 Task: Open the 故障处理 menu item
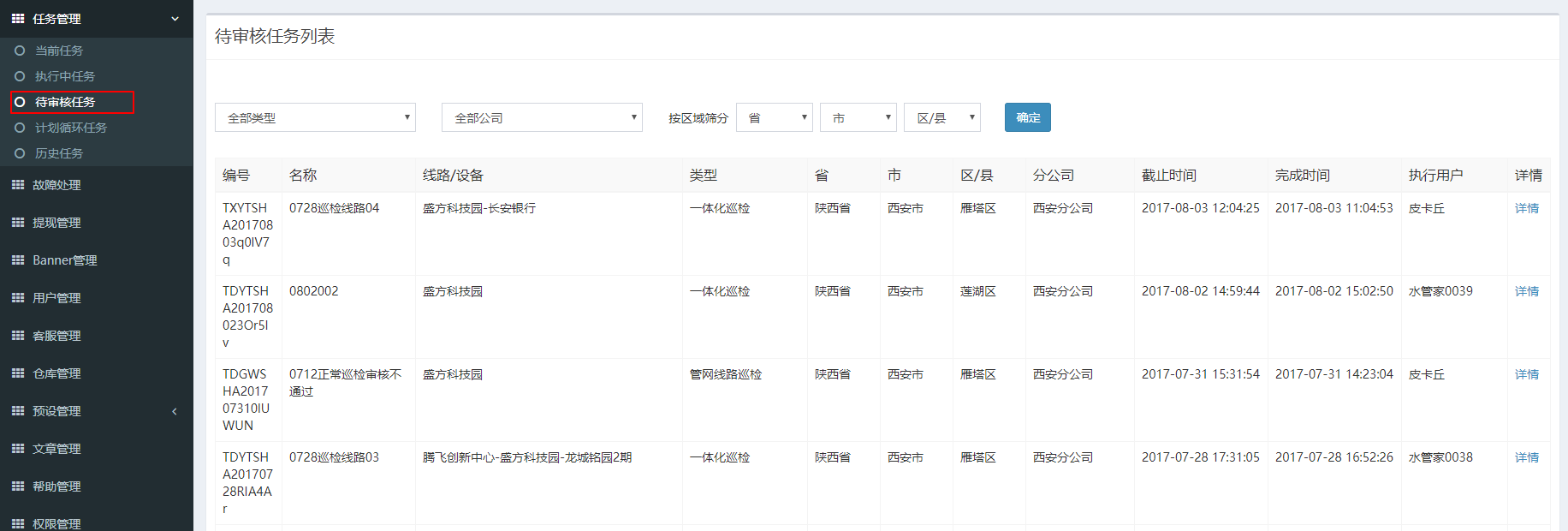tap(56, 184)
